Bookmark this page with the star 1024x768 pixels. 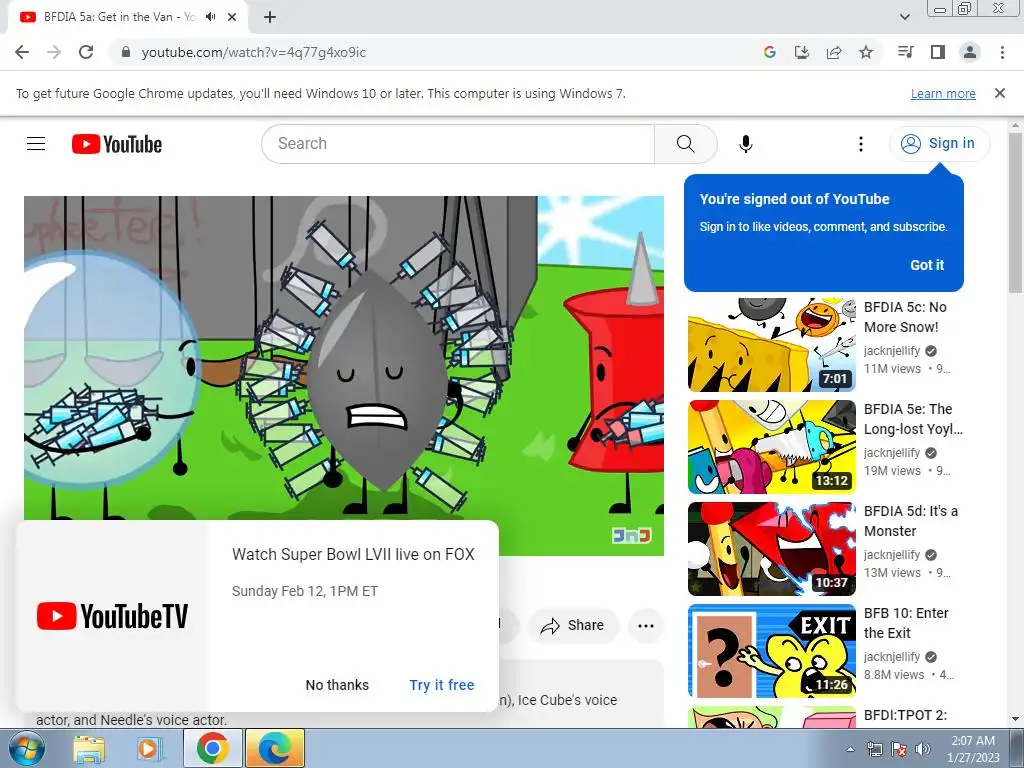pyautogui.click(x=866, y=52)
